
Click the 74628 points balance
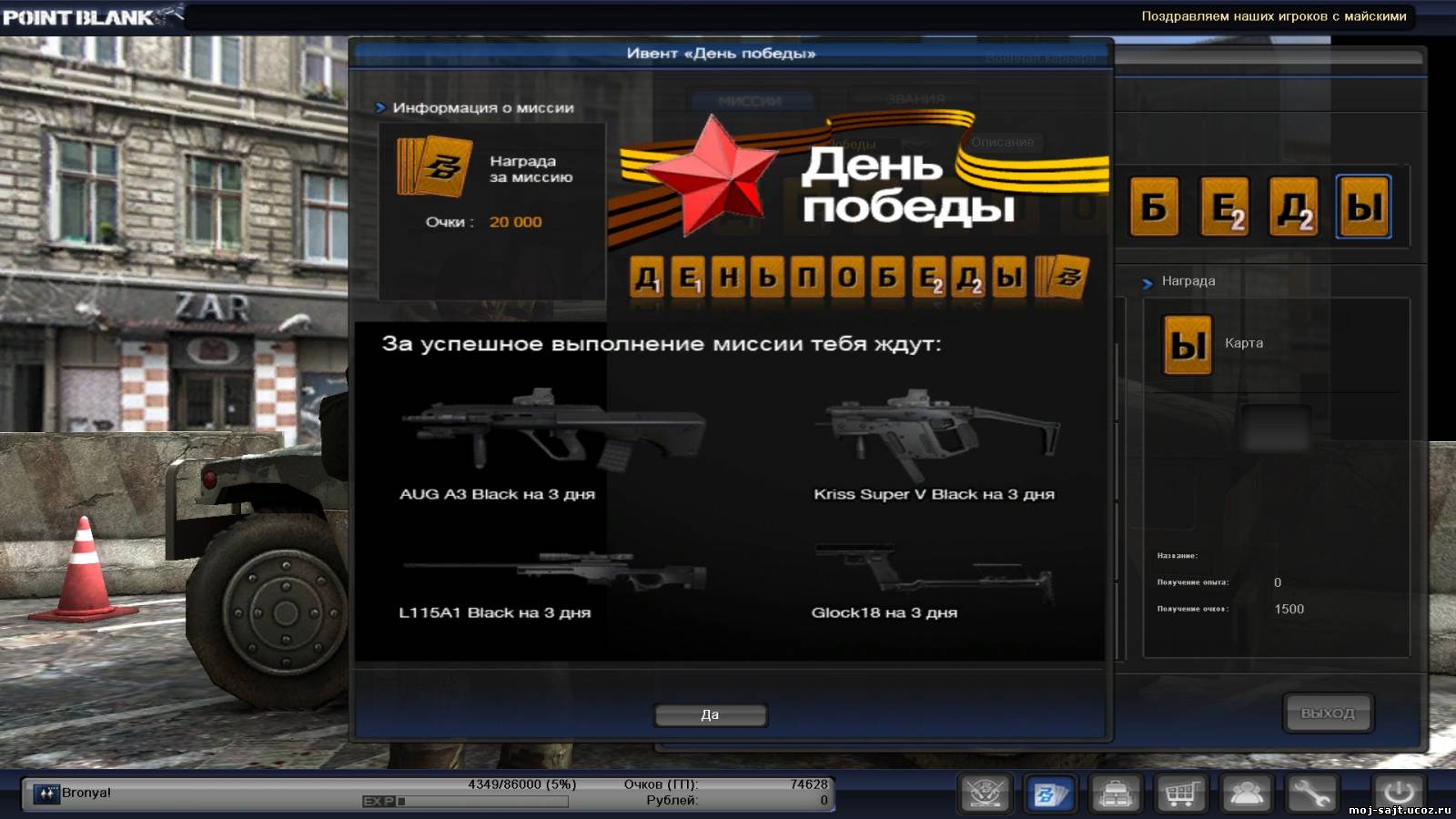click(809, 784)
